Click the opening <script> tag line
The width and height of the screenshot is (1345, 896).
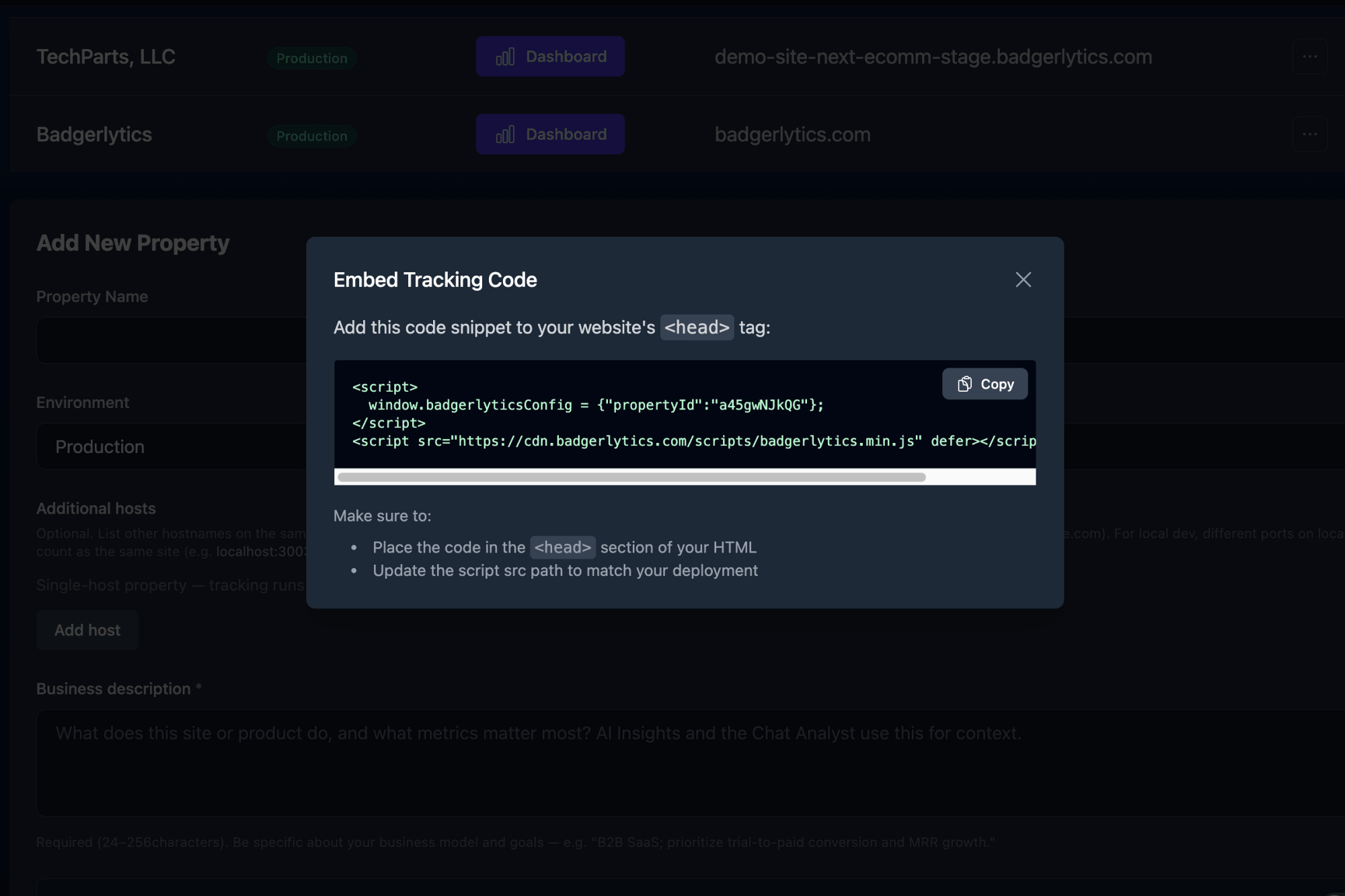(385, 387)
